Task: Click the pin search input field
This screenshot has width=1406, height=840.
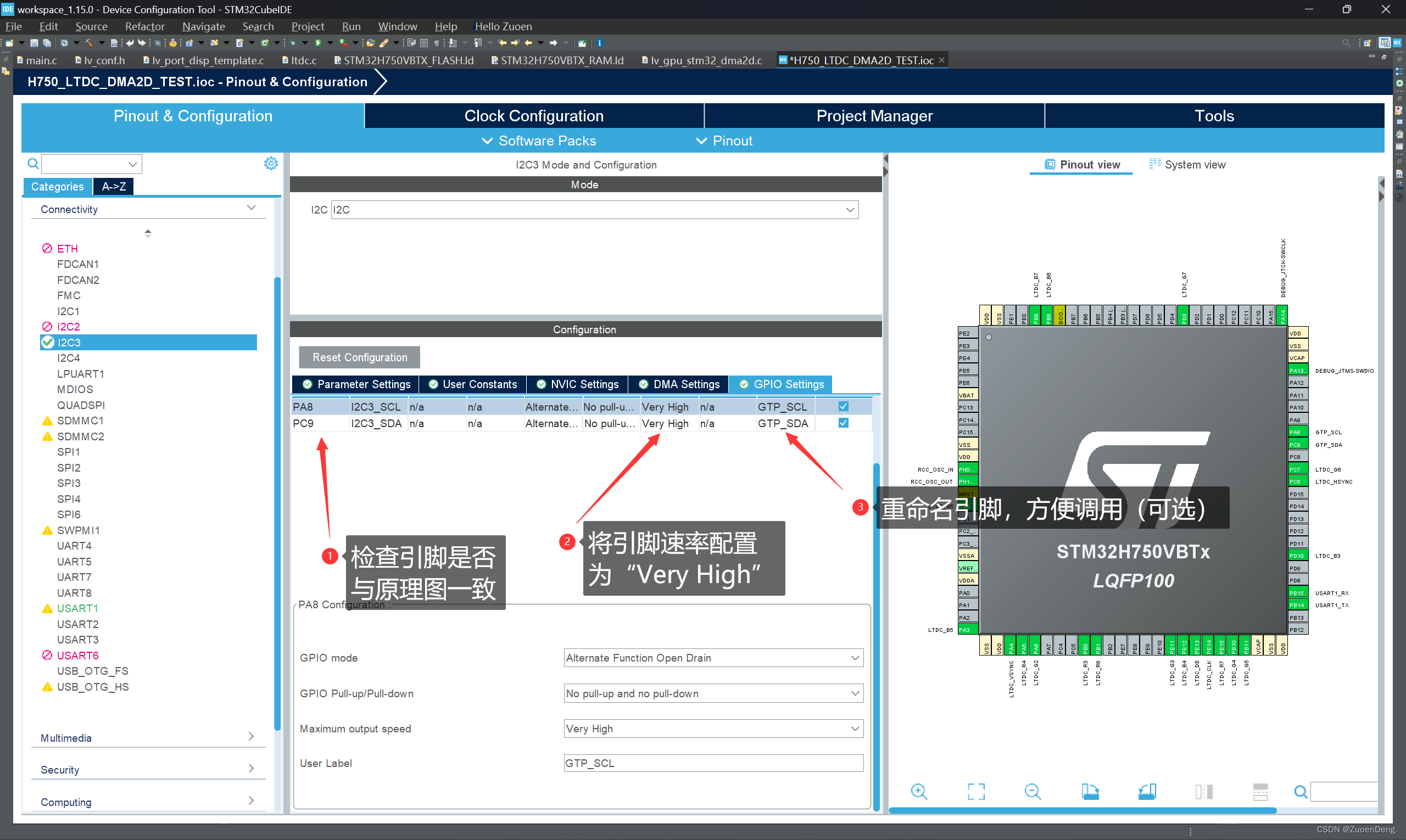Action: pos(1344,791)
